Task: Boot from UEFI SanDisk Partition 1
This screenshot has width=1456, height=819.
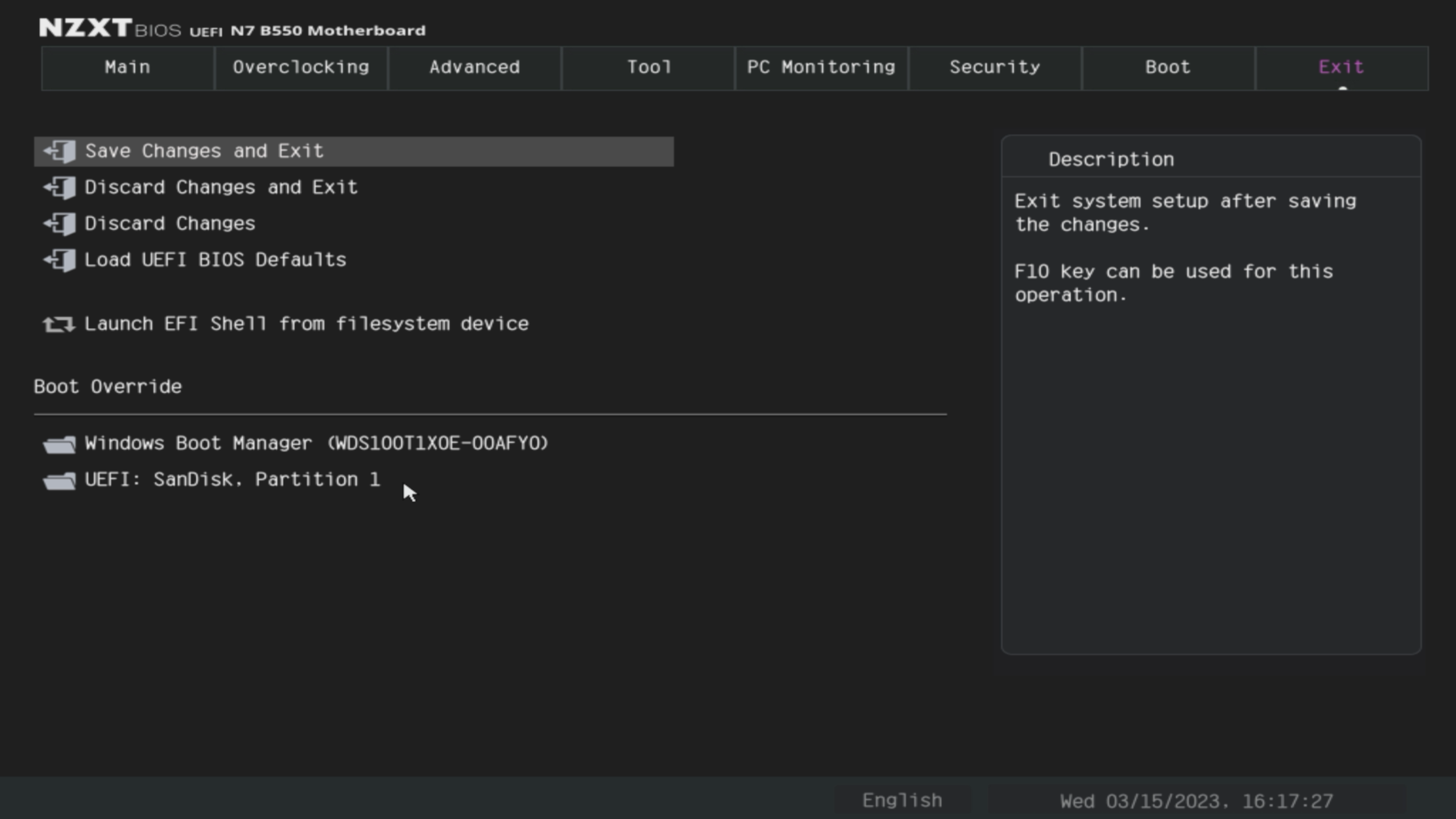Action: coord(232,480)
